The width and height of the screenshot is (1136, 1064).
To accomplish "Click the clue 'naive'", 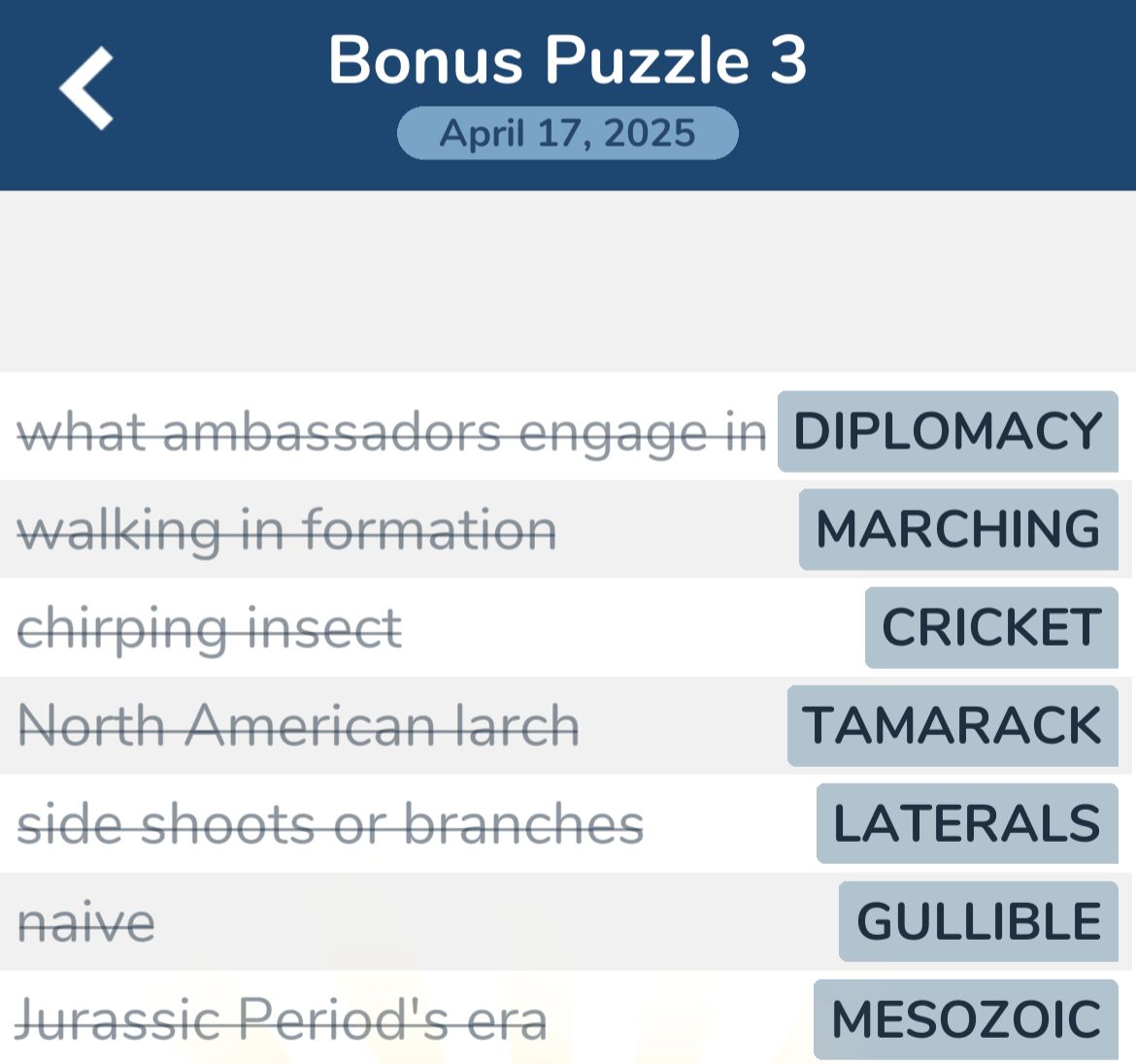I will click(87, 921).
